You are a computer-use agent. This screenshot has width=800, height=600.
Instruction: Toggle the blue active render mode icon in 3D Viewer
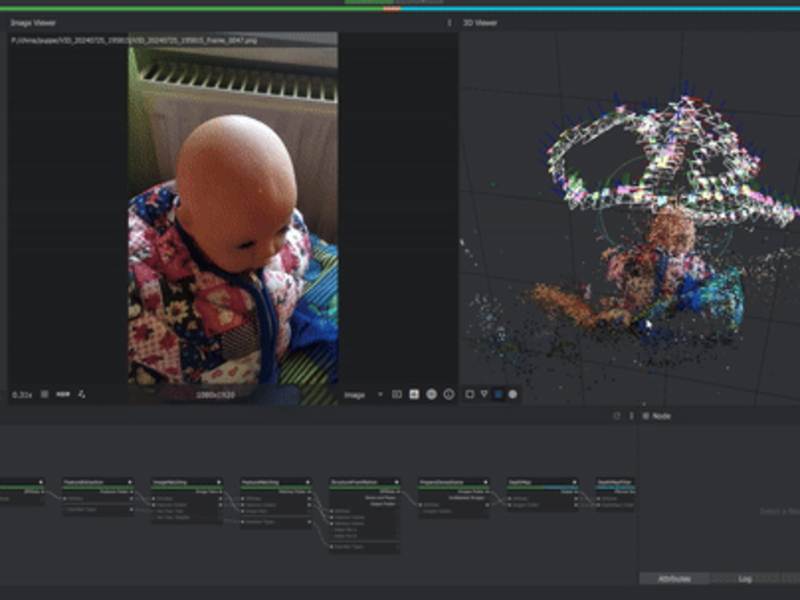[x=498, y=394]
